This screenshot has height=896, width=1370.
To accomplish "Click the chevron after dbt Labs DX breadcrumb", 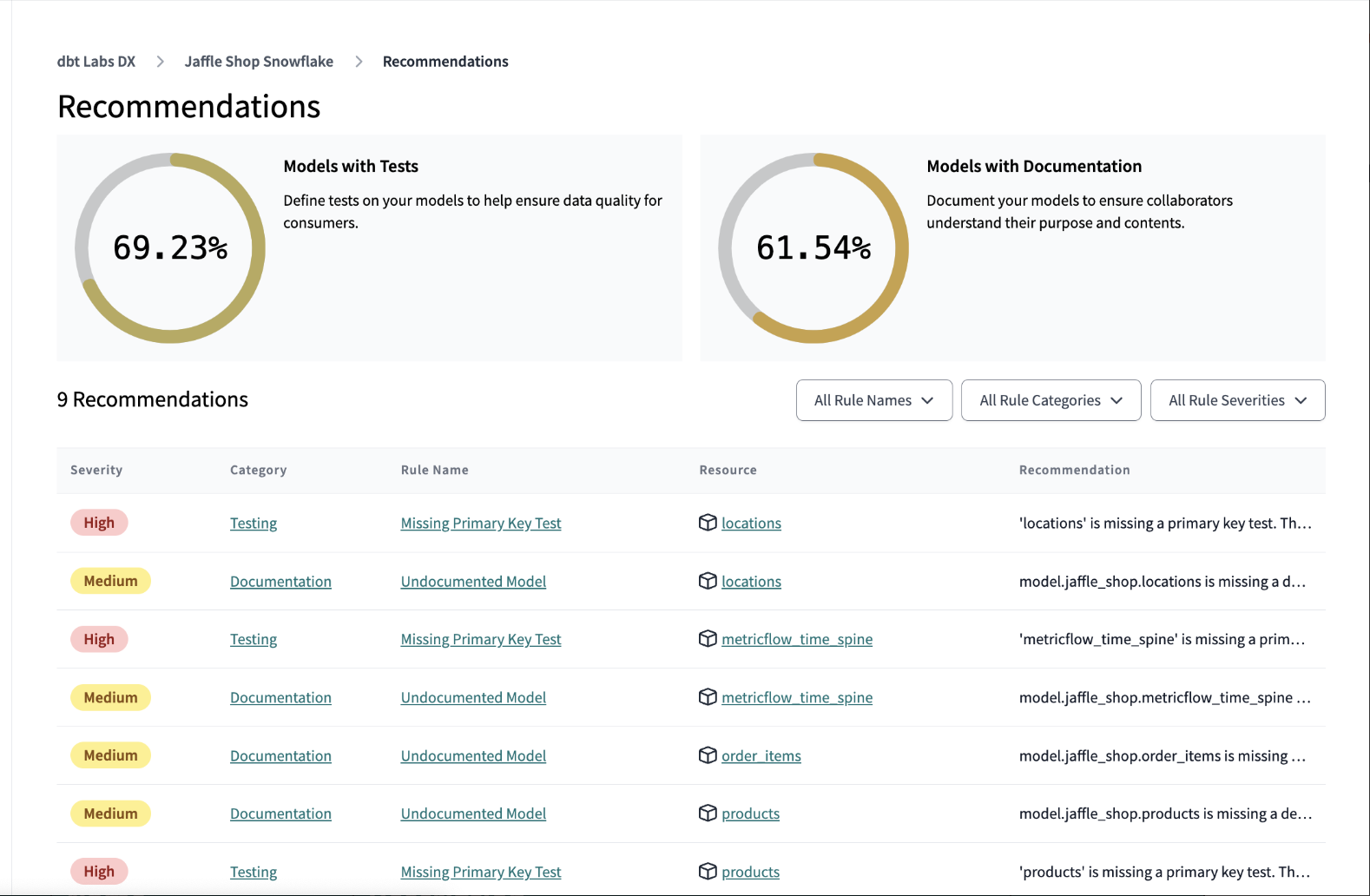I will [160, 62].
